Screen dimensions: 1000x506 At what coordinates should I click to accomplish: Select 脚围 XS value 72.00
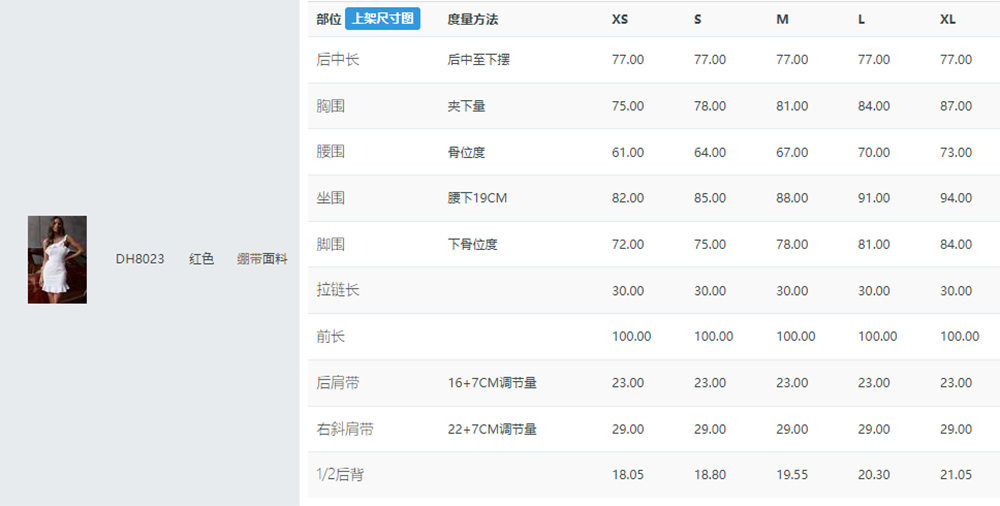click(628, 244)
